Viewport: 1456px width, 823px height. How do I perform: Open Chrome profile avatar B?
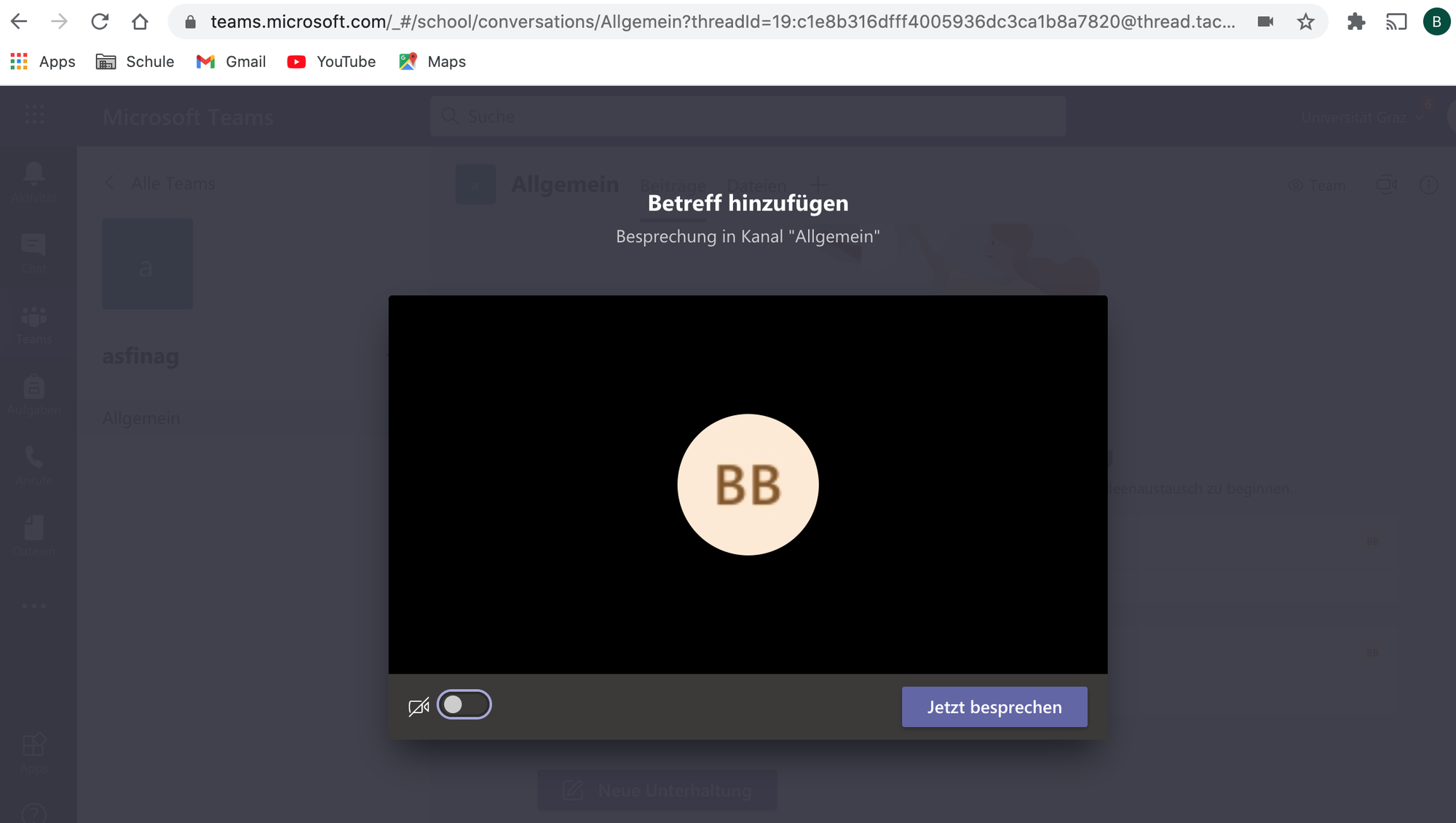(x=1436, y=22)
